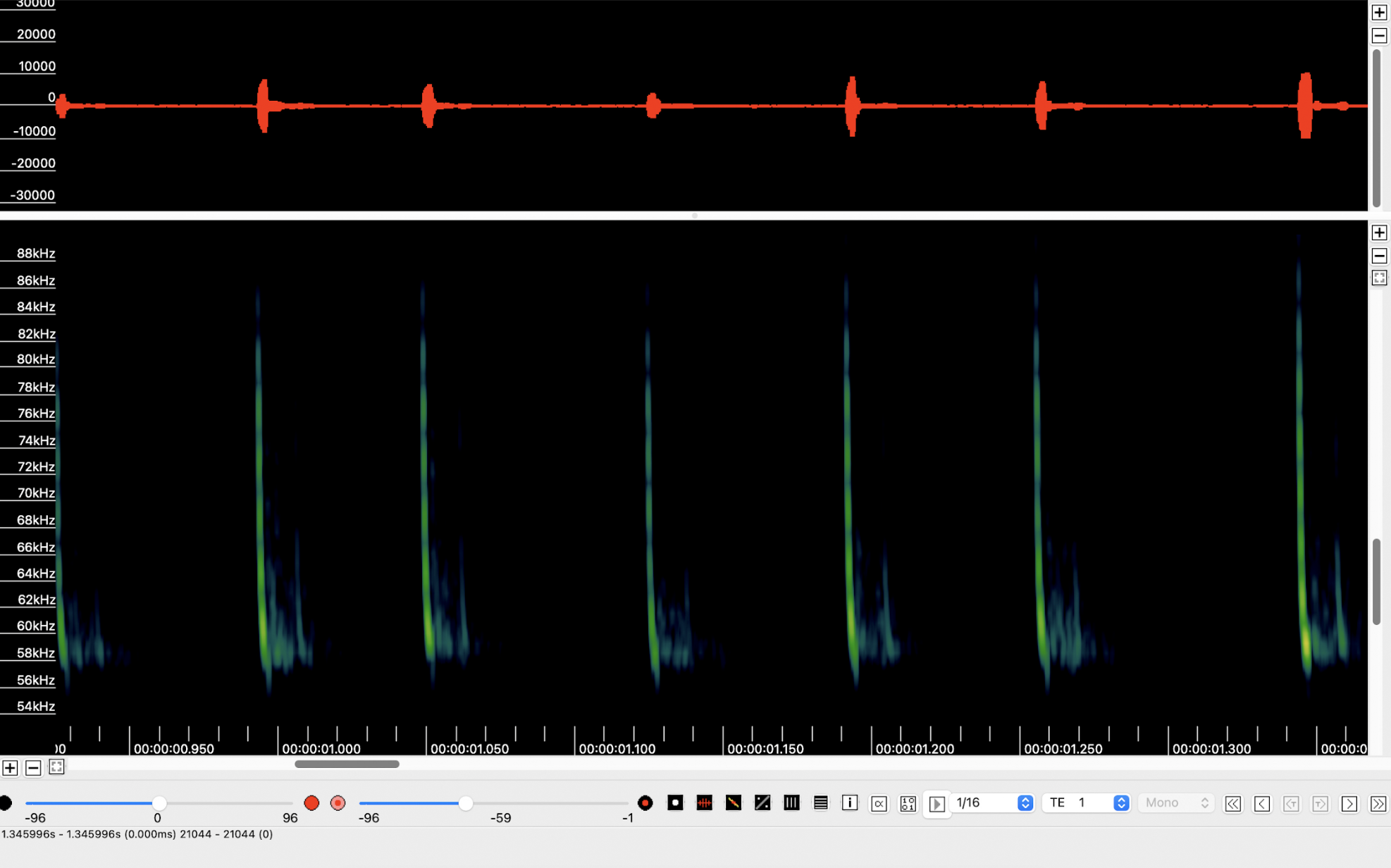
Task: Change the TE factor with its stepper
Action: [x=1120, y=802]
